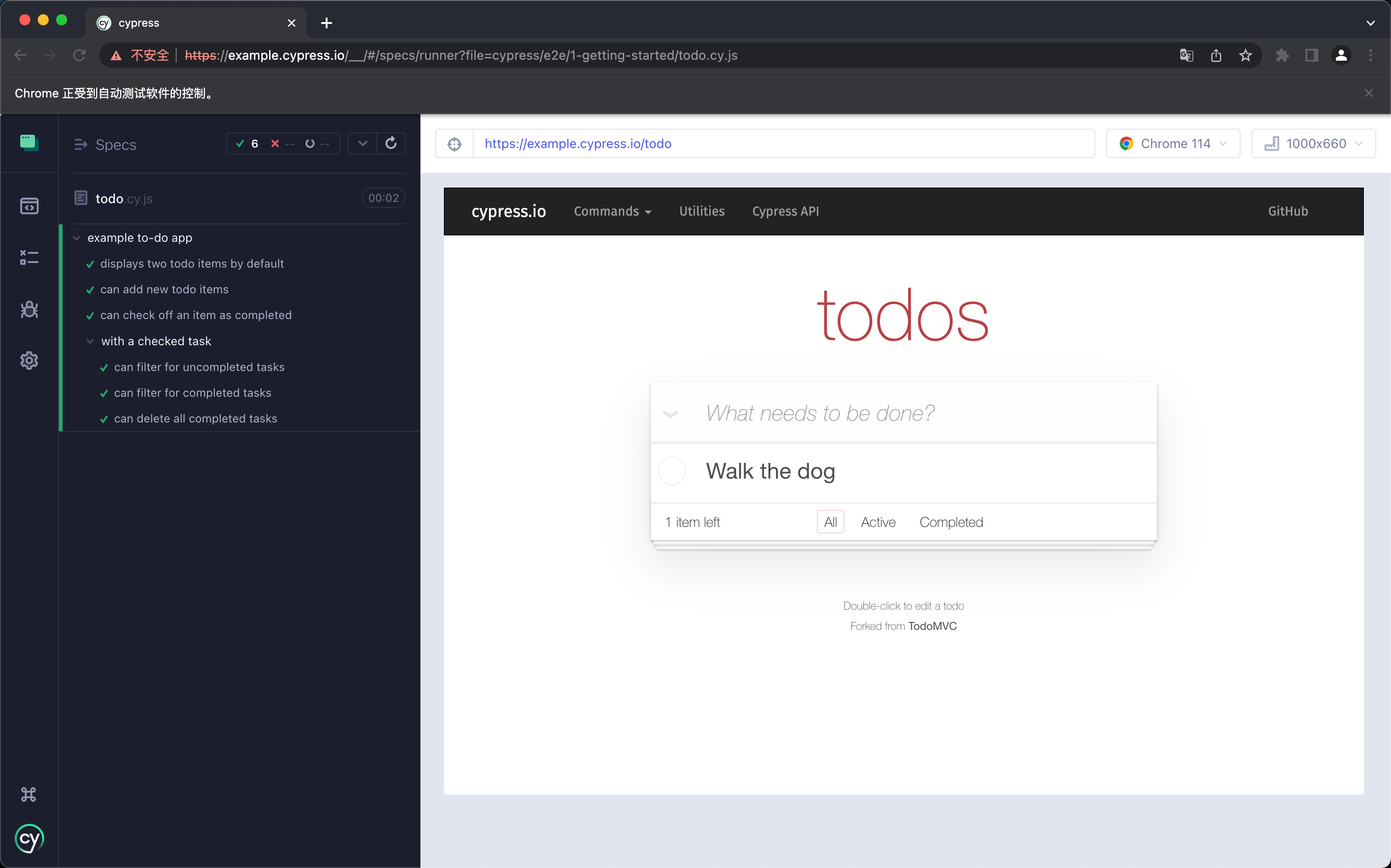Screen dimensions: 1391x868
Task: Click the Cypress logo at sidebar bottom
Action: 29,839
